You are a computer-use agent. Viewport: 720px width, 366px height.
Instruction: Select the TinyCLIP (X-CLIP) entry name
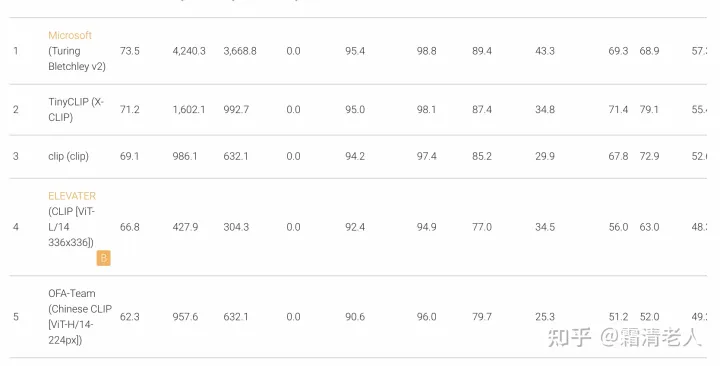76,110
